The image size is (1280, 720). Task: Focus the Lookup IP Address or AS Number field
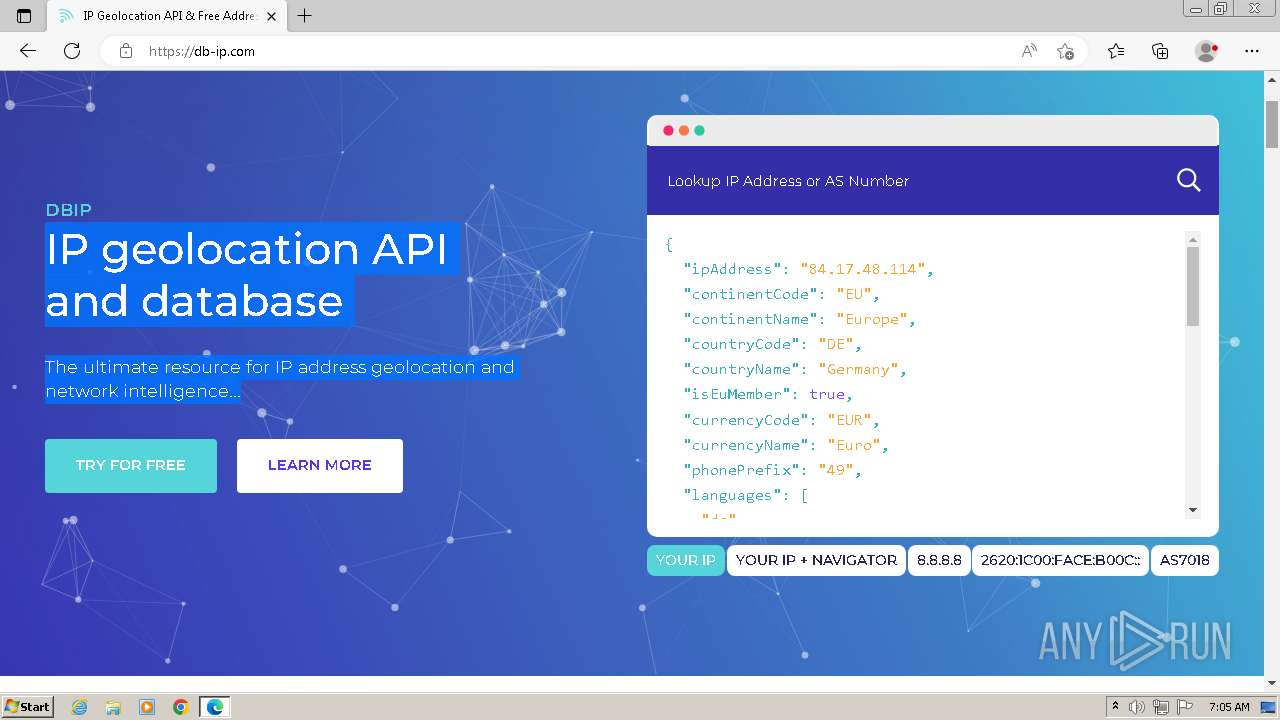click(910, 181)
